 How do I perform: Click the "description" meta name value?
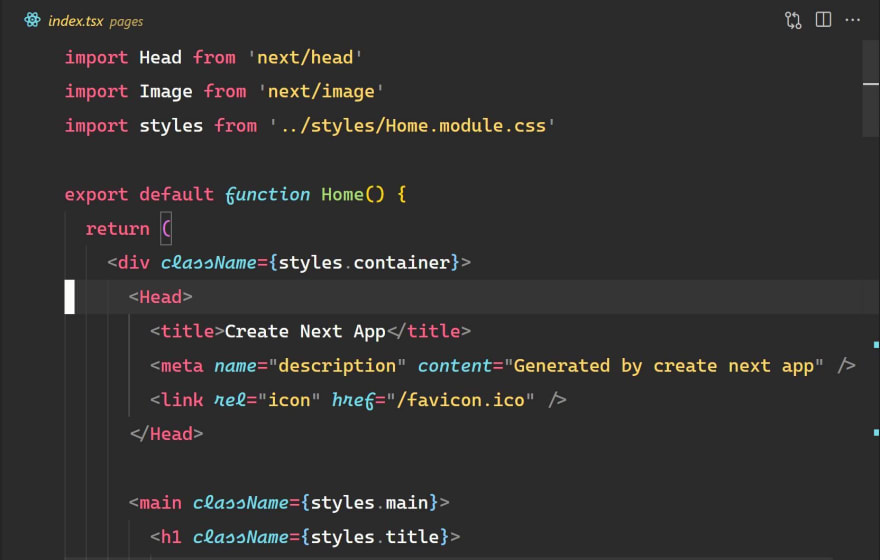pos(337,366)
